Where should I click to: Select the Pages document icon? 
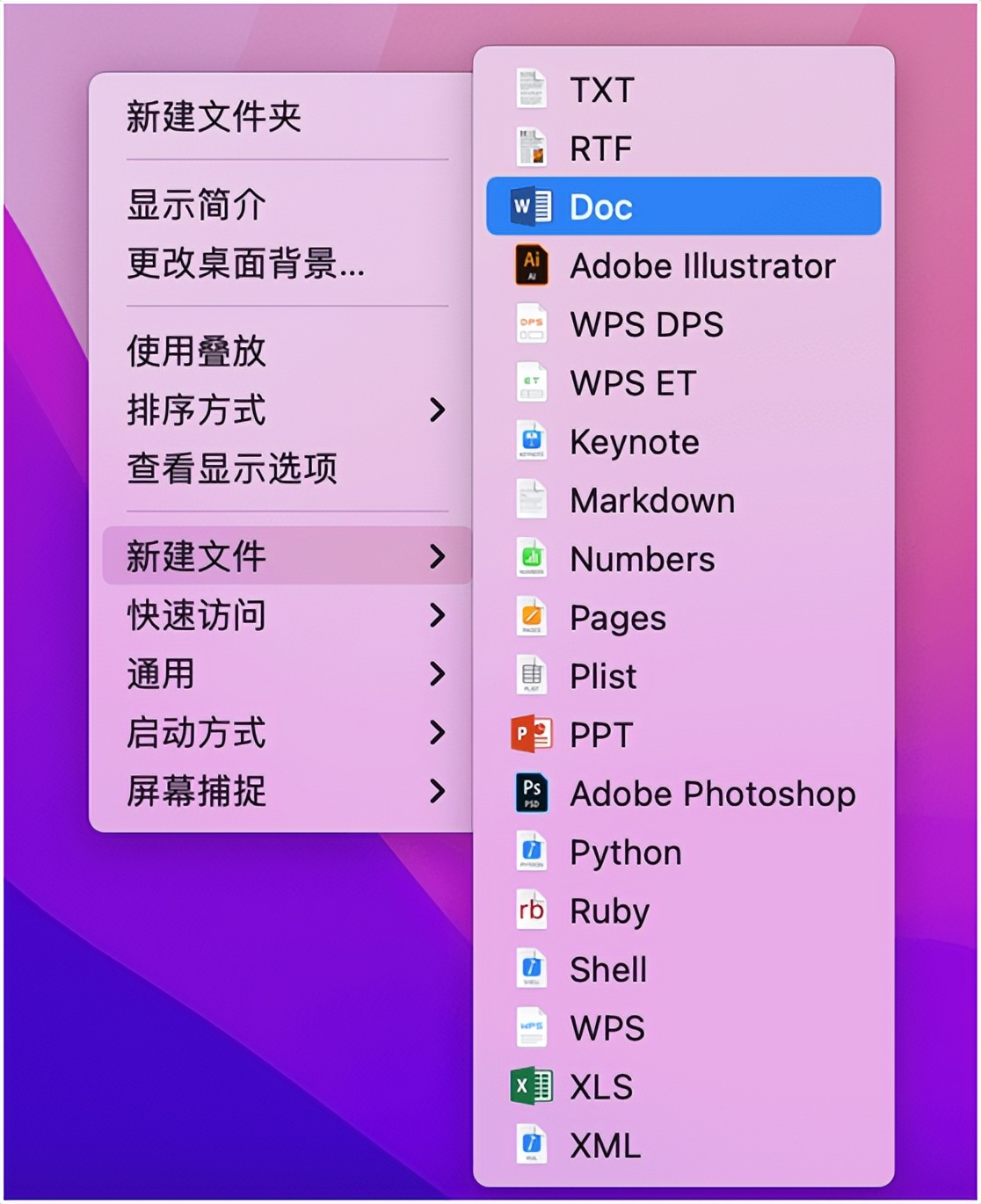(531, 617)
